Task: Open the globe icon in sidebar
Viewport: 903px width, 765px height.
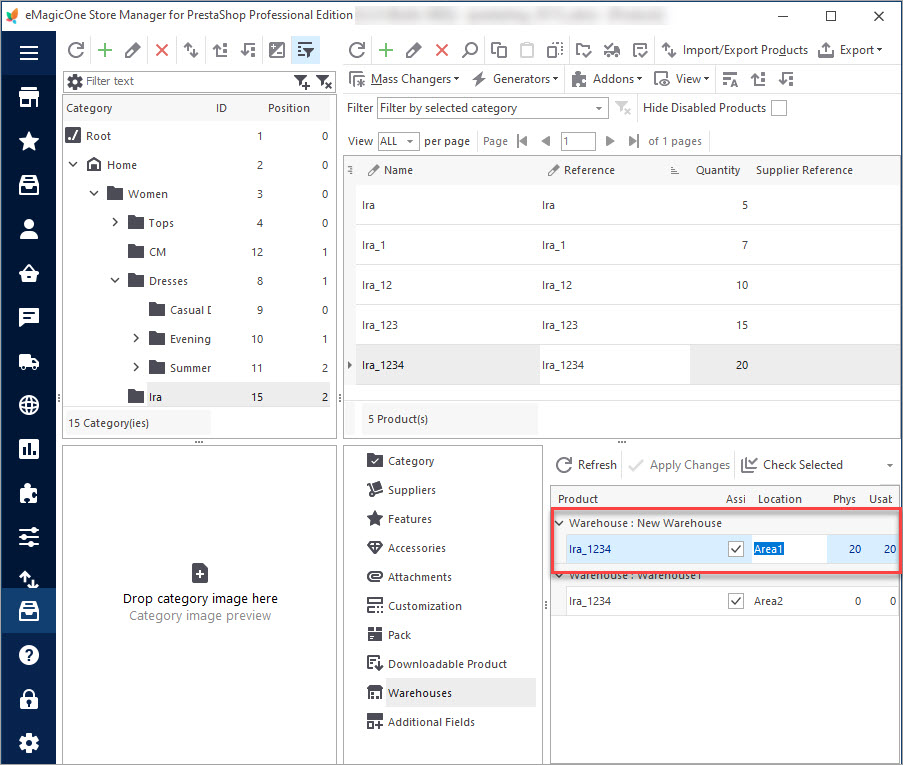Action: click(x=29, y=405)
